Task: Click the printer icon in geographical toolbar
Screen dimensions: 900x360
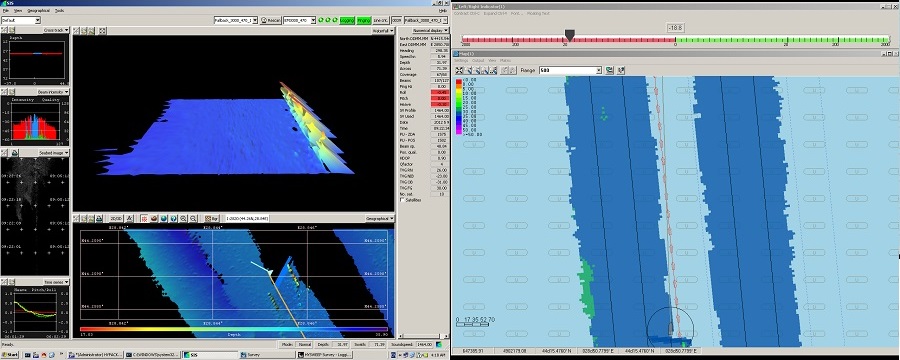Action: [x=99, y=219]
